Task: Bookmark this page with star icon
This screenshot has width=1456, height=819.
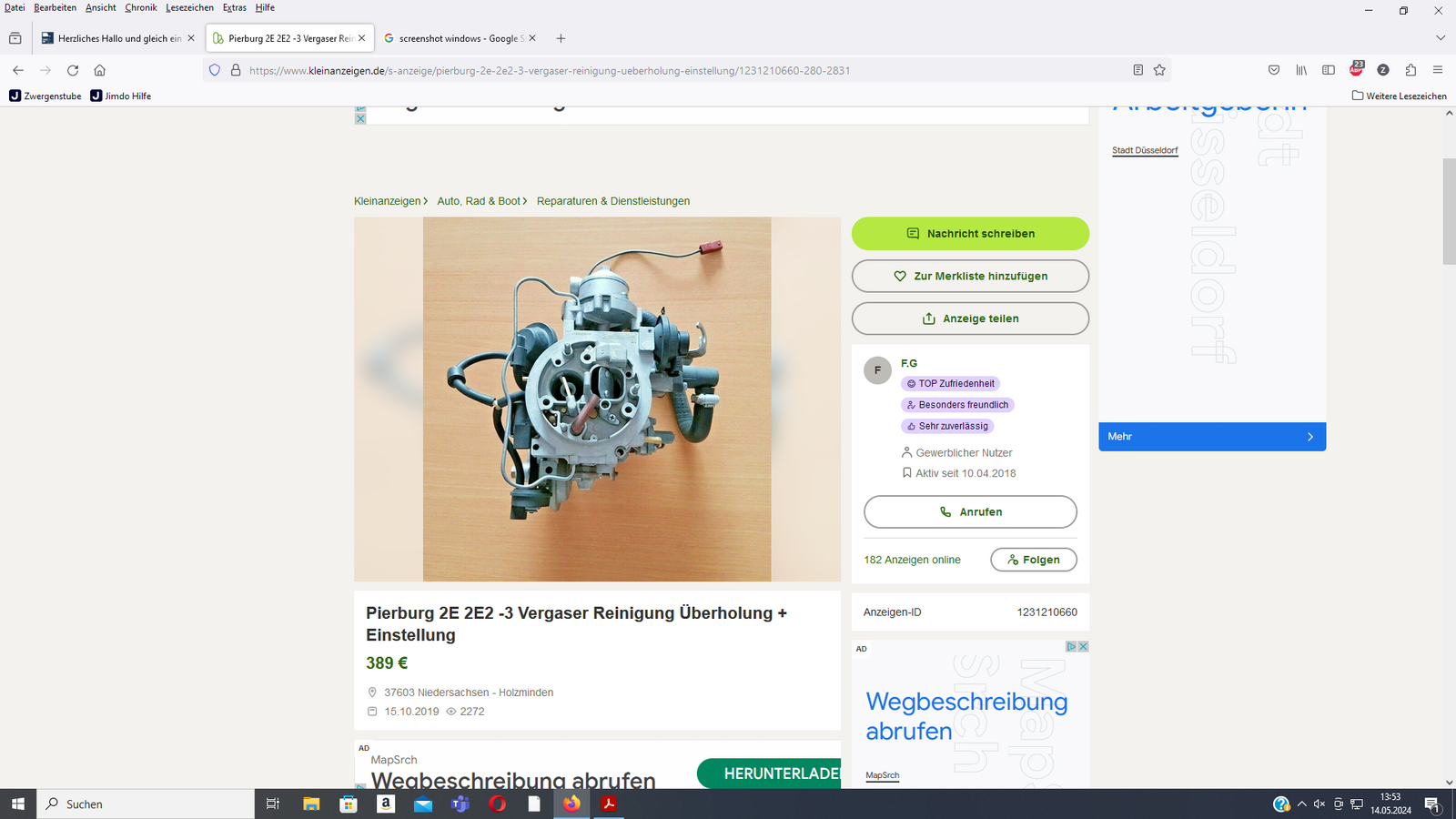Action: [x=1159, y=70]
